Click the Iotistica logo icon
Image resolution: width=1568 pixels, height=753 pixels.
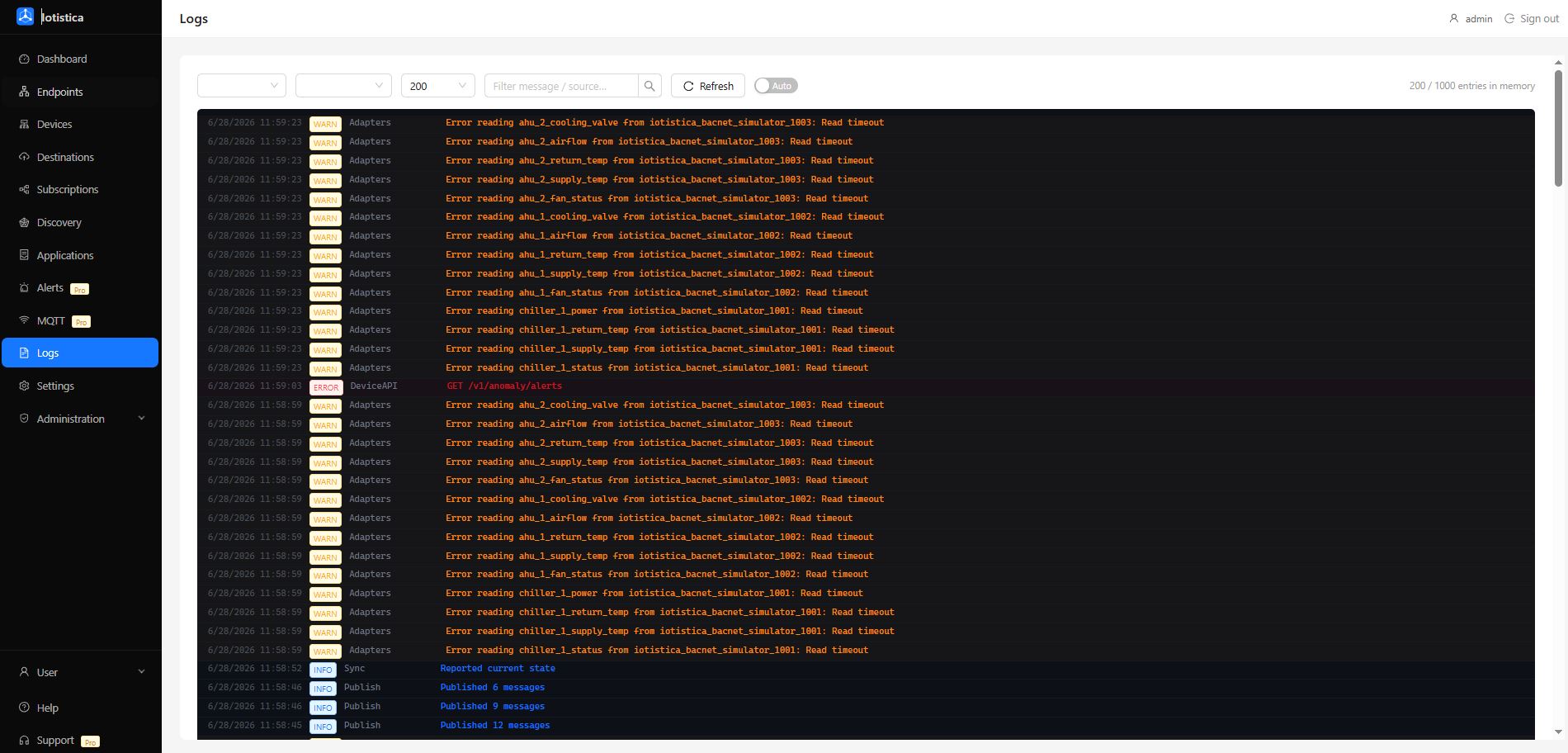(25, 17)
